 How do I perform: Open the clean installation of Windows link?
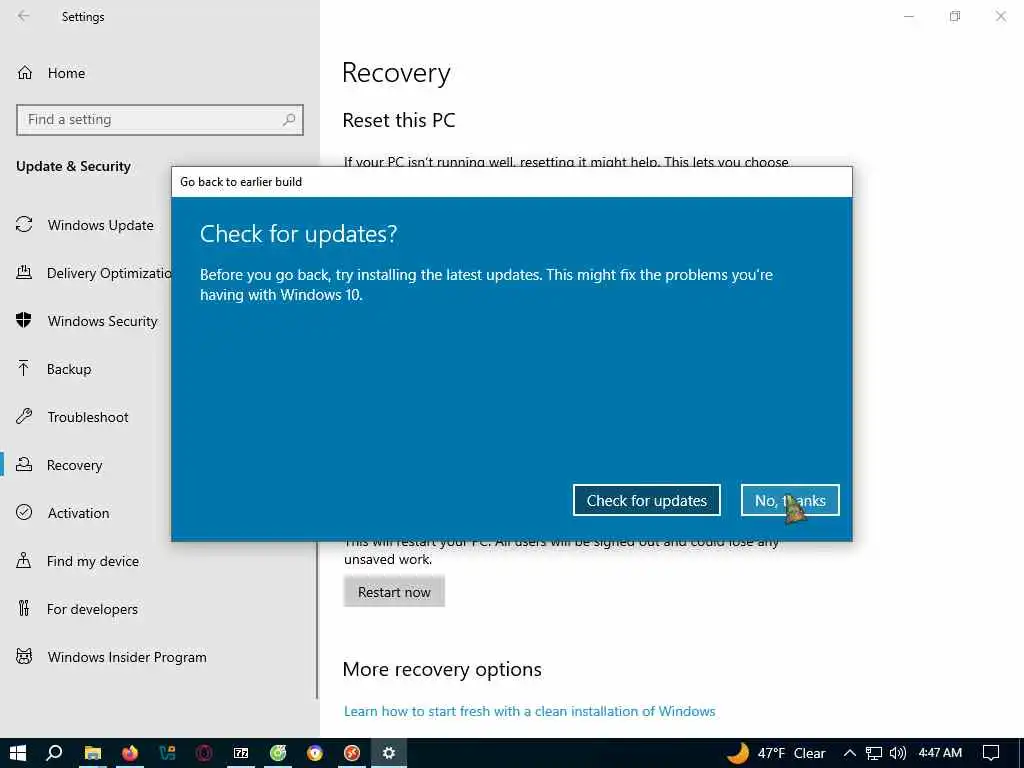pos(530,711)
